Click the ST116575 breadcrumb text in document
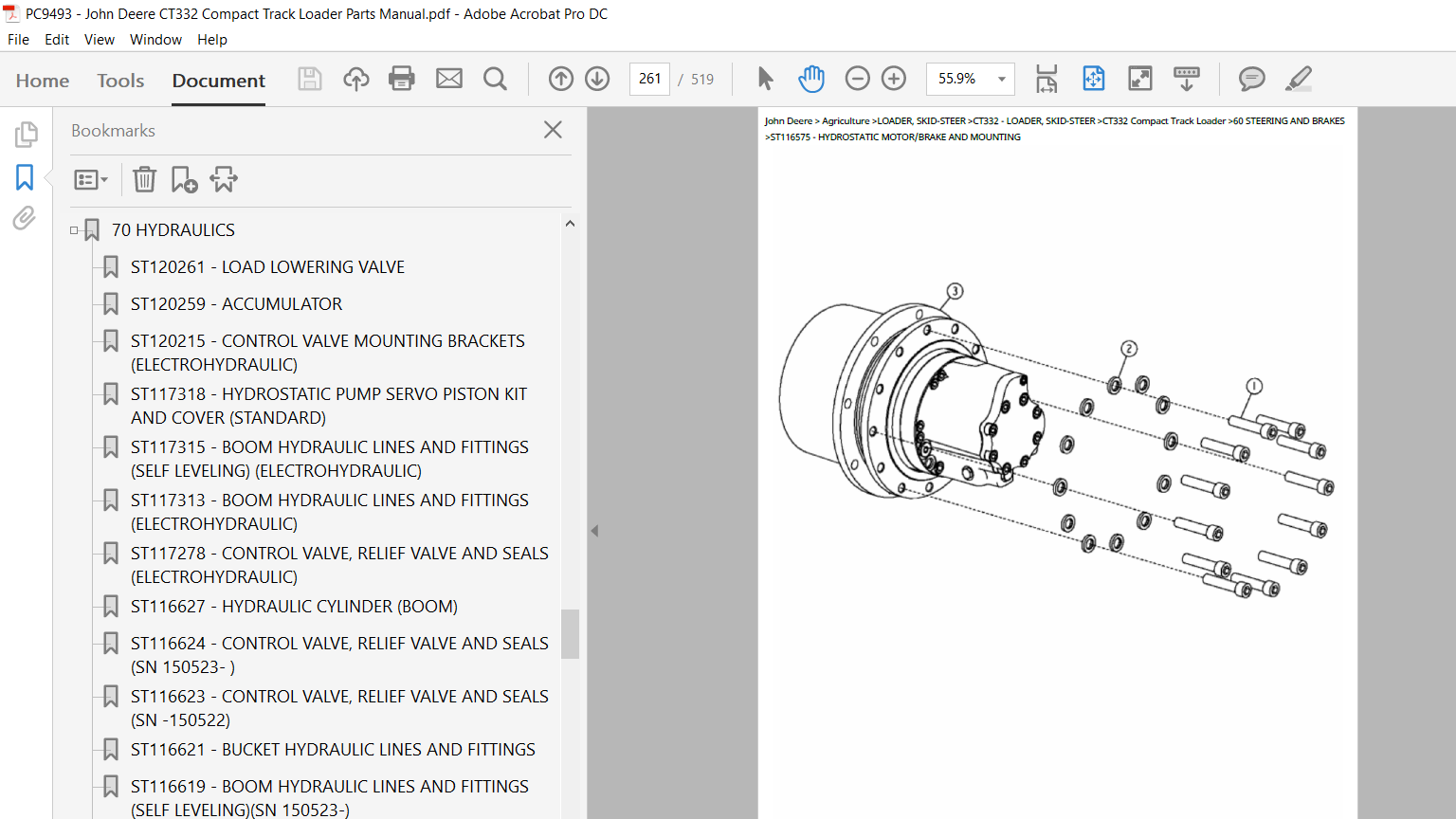Screen dimensions: 1456x819 [893, 137]
